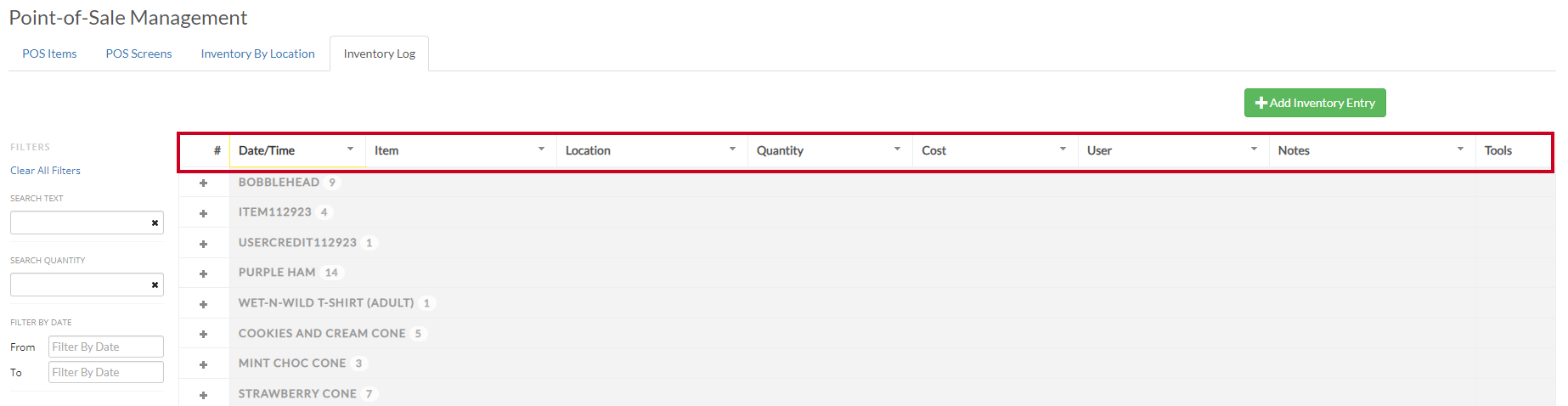The height and width of the screenshot is (406, 1568).
Task: Expand the STRAWBERRY CONE group row
Action: (203, 395)
